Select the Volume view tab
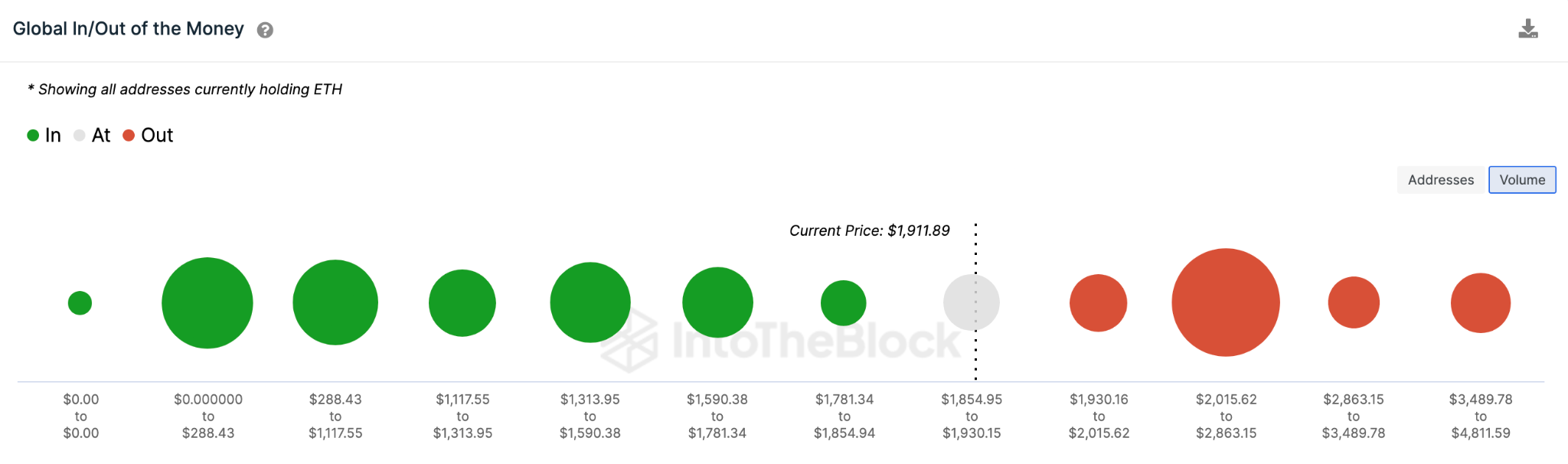Image resolution: width=1568 pixels, height=464 pixels. pyautogui.click(x=1521, y=179)
